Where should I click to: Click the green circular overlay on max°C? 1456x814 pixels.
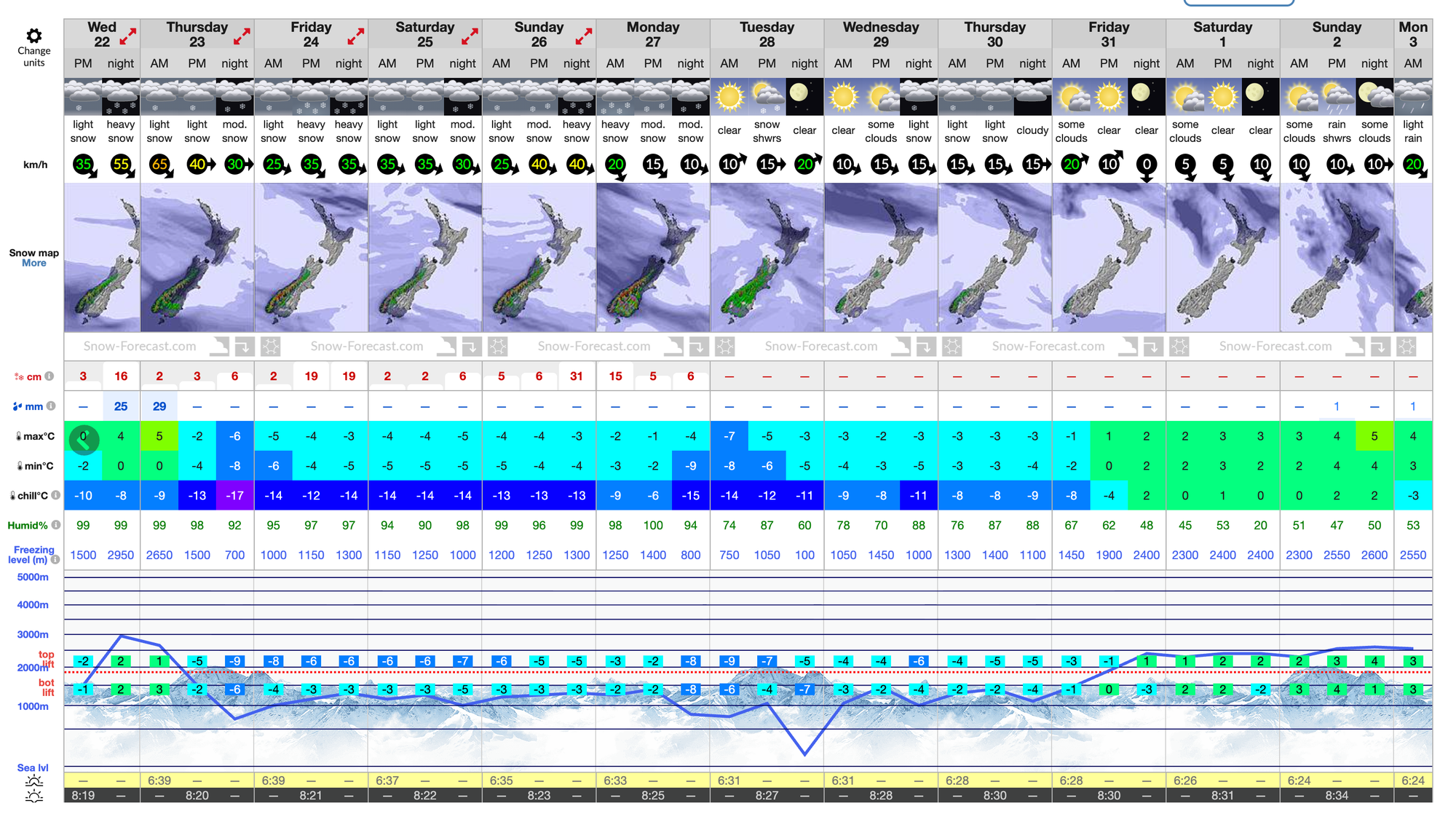pyautogui.click(x=84, y=440)
